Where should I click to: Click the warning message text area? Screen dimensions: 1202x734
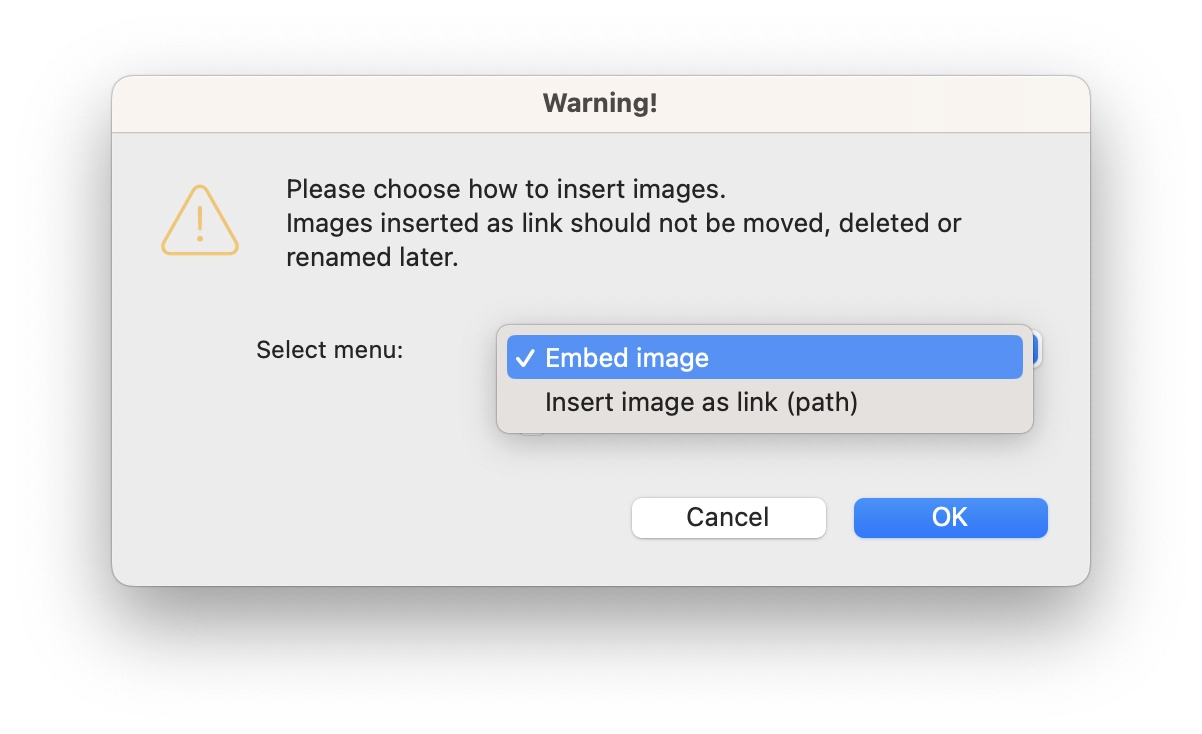click(x=623, y=222)
